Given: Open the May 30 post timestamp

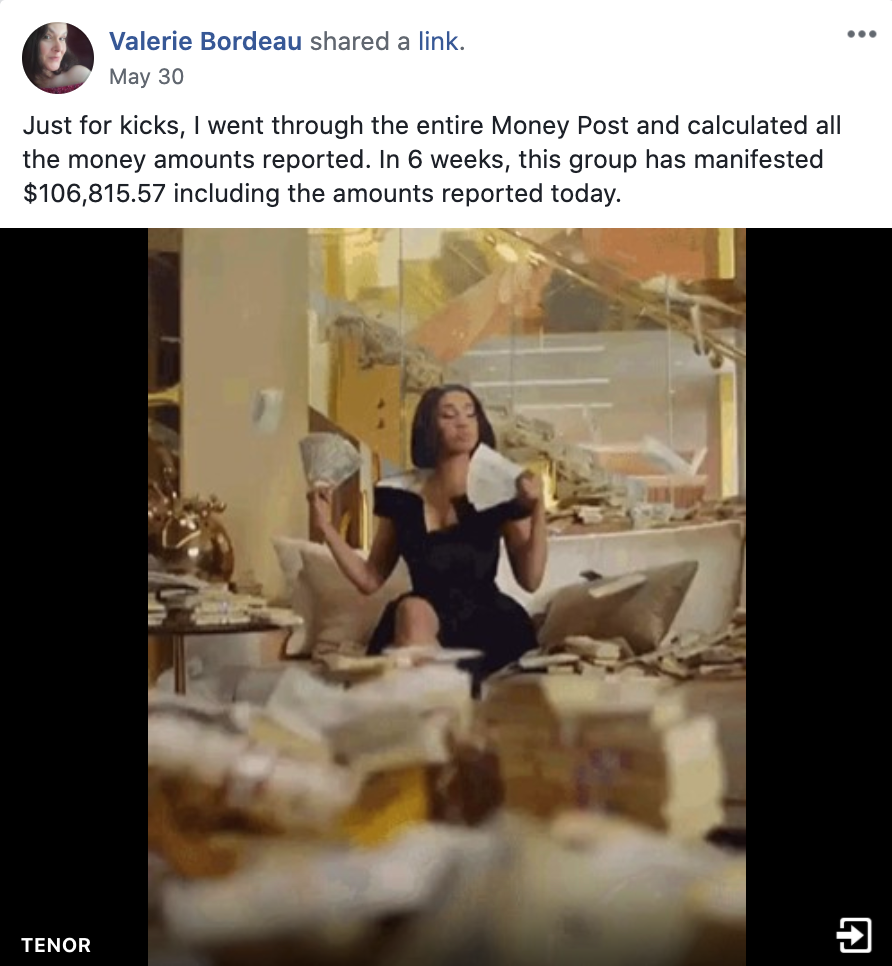Looking at the screenshot, I should pos(146,76).
